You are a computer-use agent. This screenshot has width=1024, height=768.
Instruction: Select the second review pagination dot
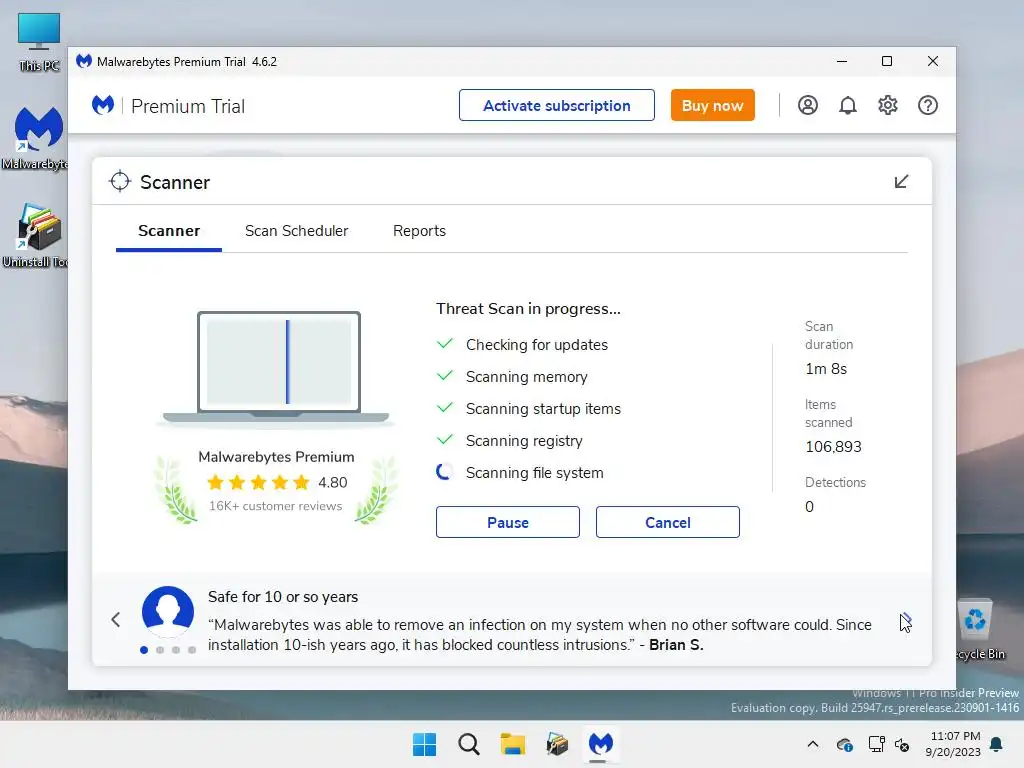[x=160, y=650]
